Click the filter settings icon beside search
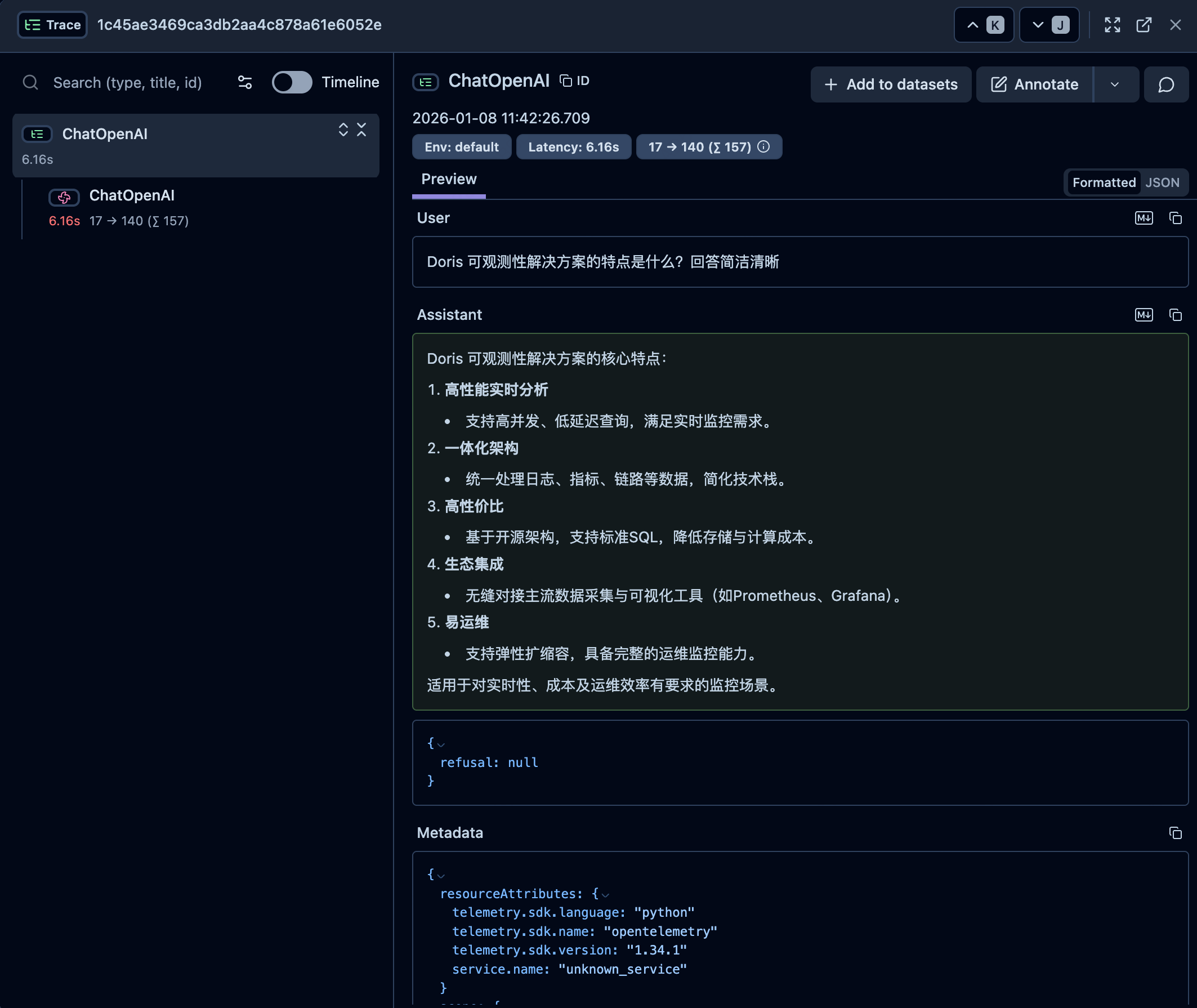 click(x=244, y=82)
